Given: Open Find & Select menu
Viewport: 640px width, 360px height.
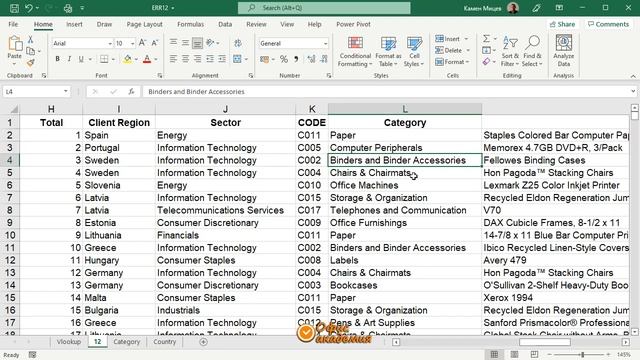Looking at the screenshot, I should (x=532, y=51).
